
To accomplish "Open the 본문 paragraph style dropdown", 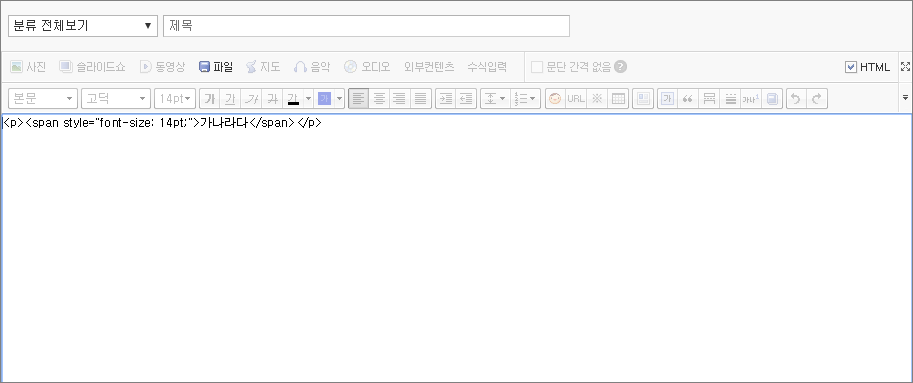I will (43, 99).
